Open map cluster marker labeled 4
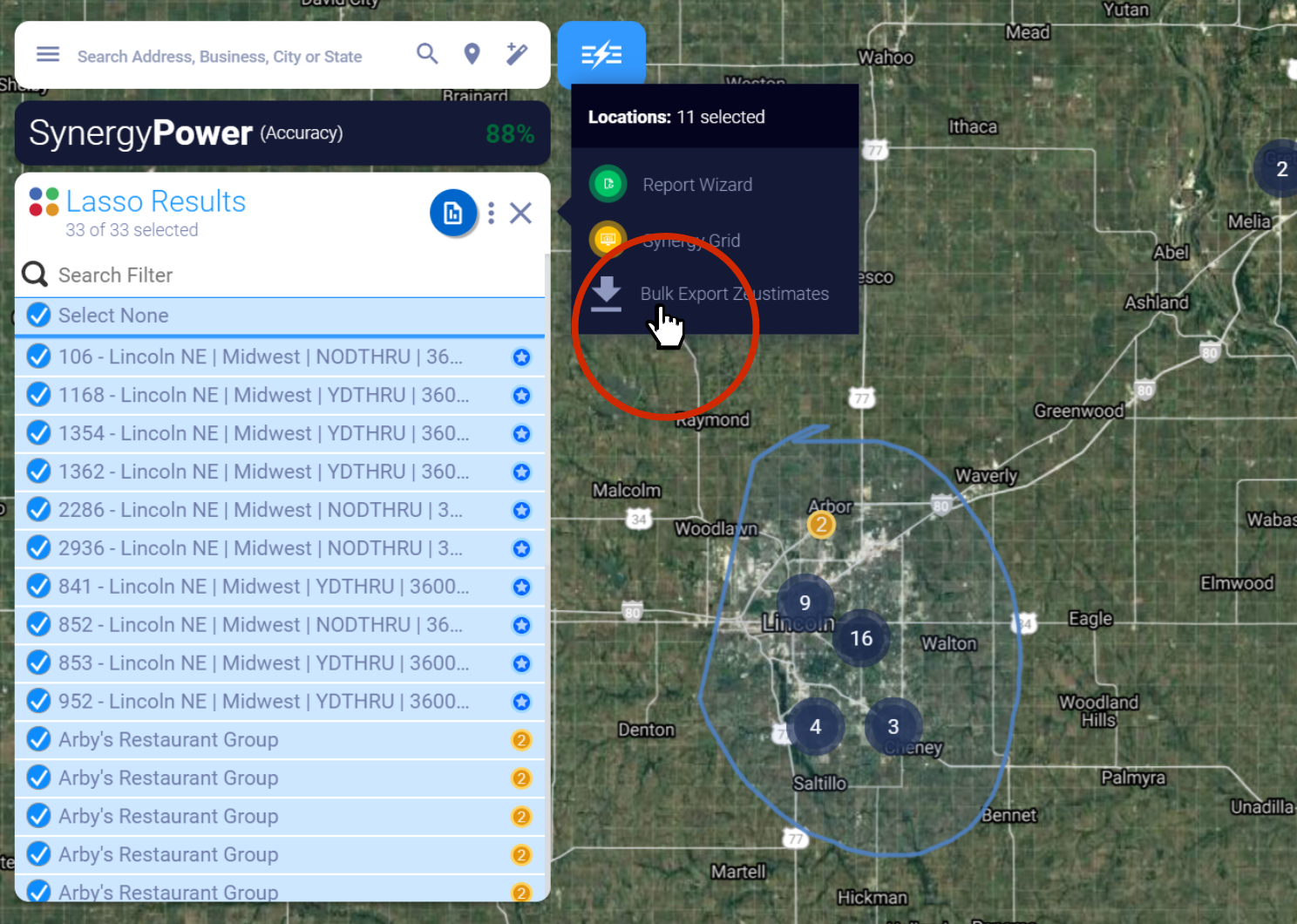Image resolution: width=1297 pixels, height=924 pixels. click(x=815, y=726)
